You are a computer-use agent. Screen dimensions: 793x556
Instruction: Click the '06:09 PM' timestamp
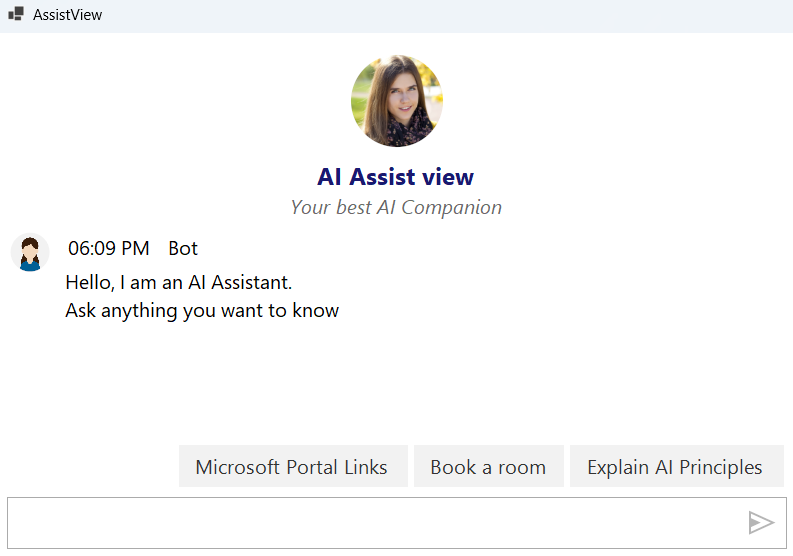click(109, 248)
